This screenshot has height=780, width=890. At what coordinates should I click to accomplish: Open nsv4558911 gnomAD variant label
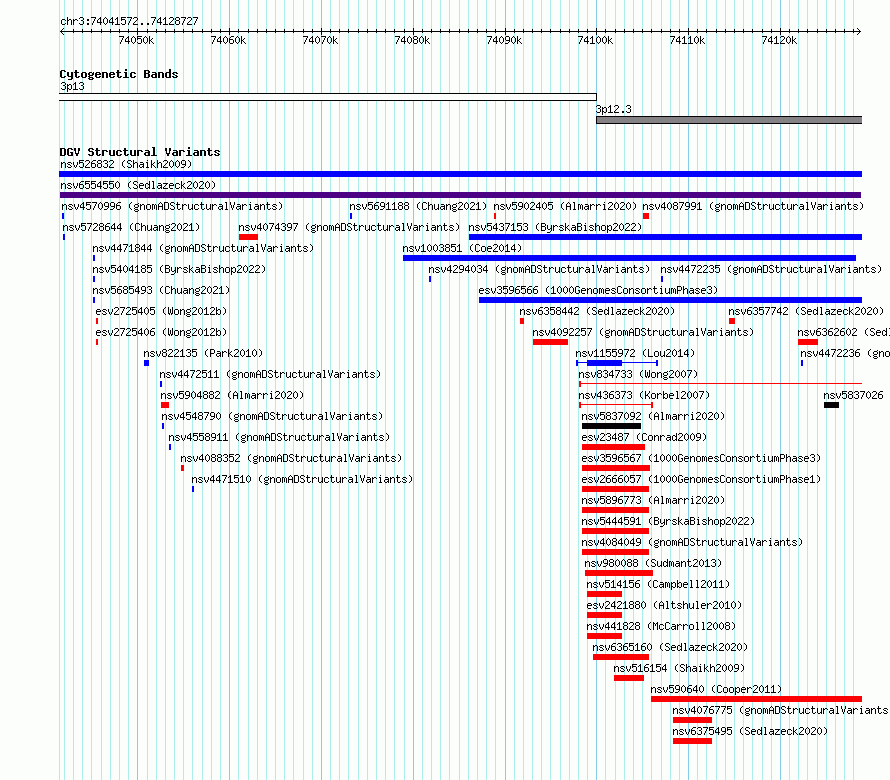pyautogui.click(x=279, y=437)
